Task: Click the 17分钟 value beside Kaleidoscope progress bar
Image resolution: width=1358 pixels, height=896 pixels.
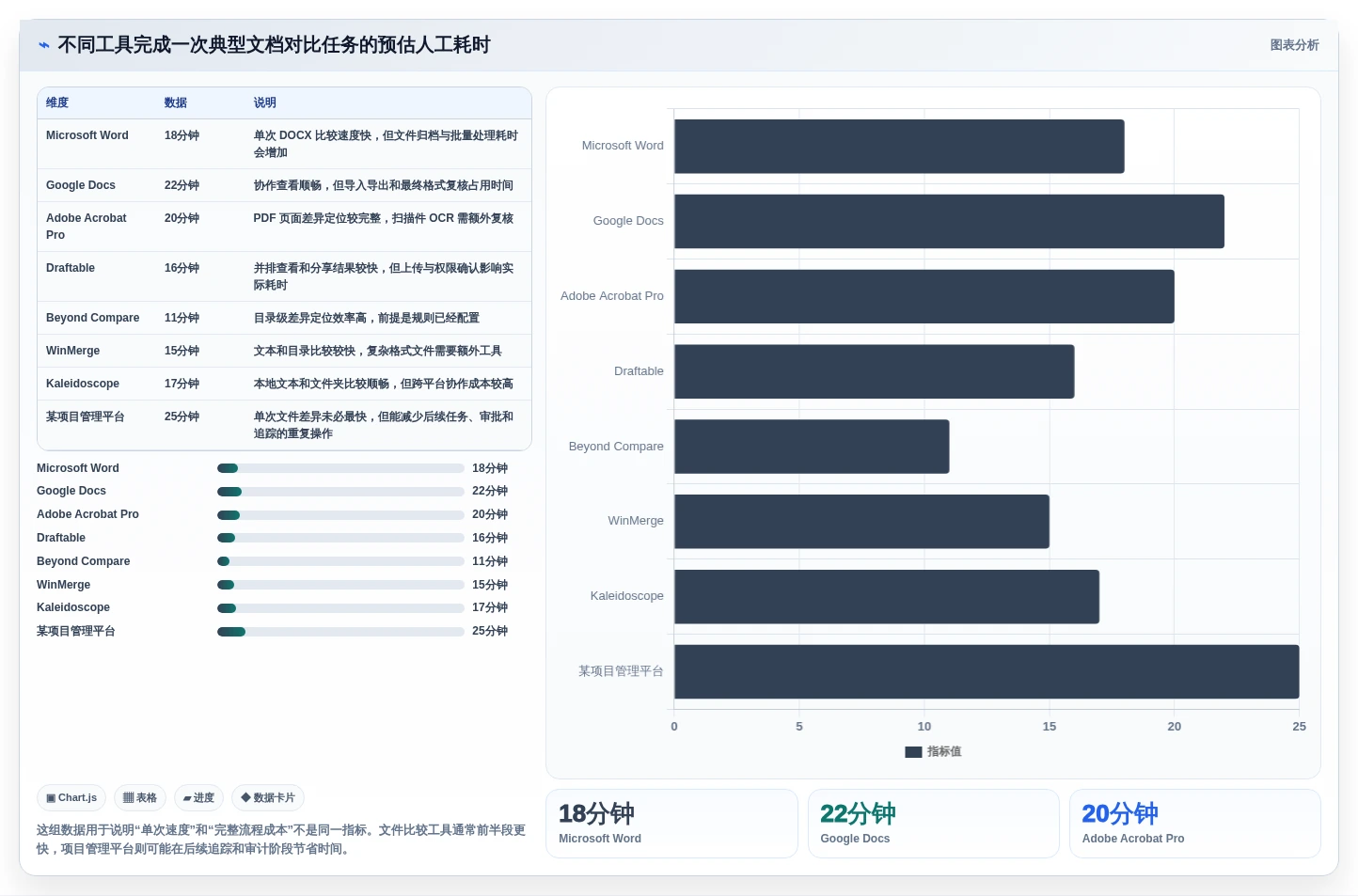Action: click(x=490, y=608)
